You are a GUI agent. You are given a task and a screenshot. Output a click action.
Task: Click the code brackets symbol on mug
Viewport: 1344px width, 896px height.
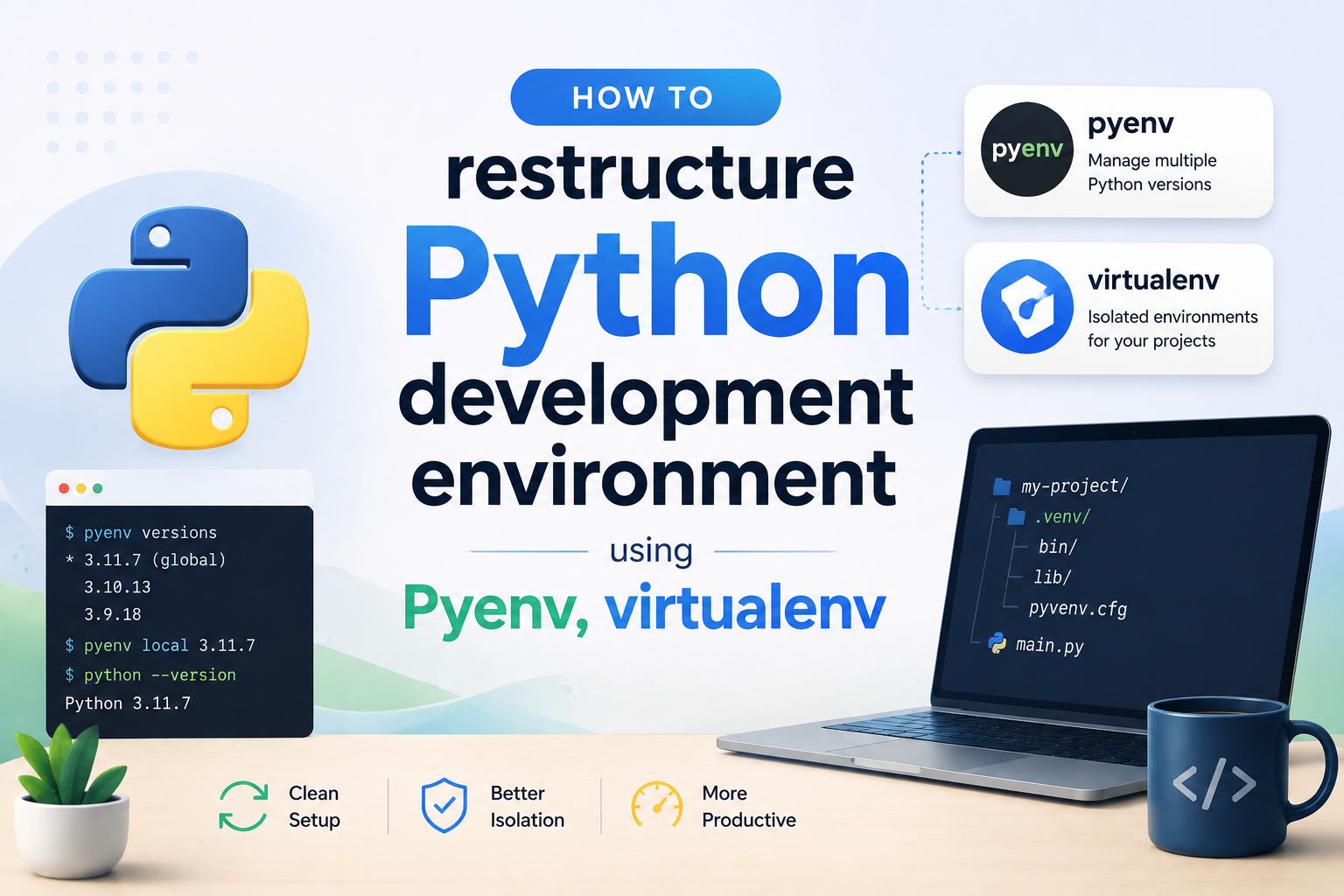(x=1214, y=785)
